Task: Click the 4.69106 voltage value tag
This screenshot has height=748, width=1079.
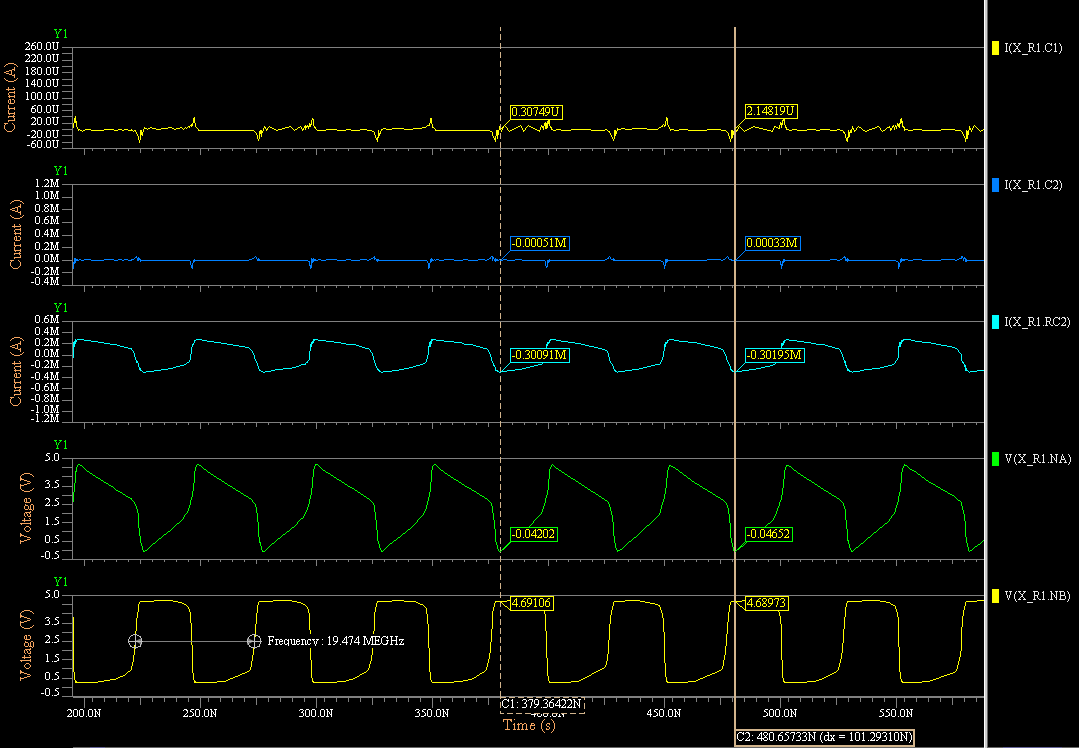Action: [531, 602]
